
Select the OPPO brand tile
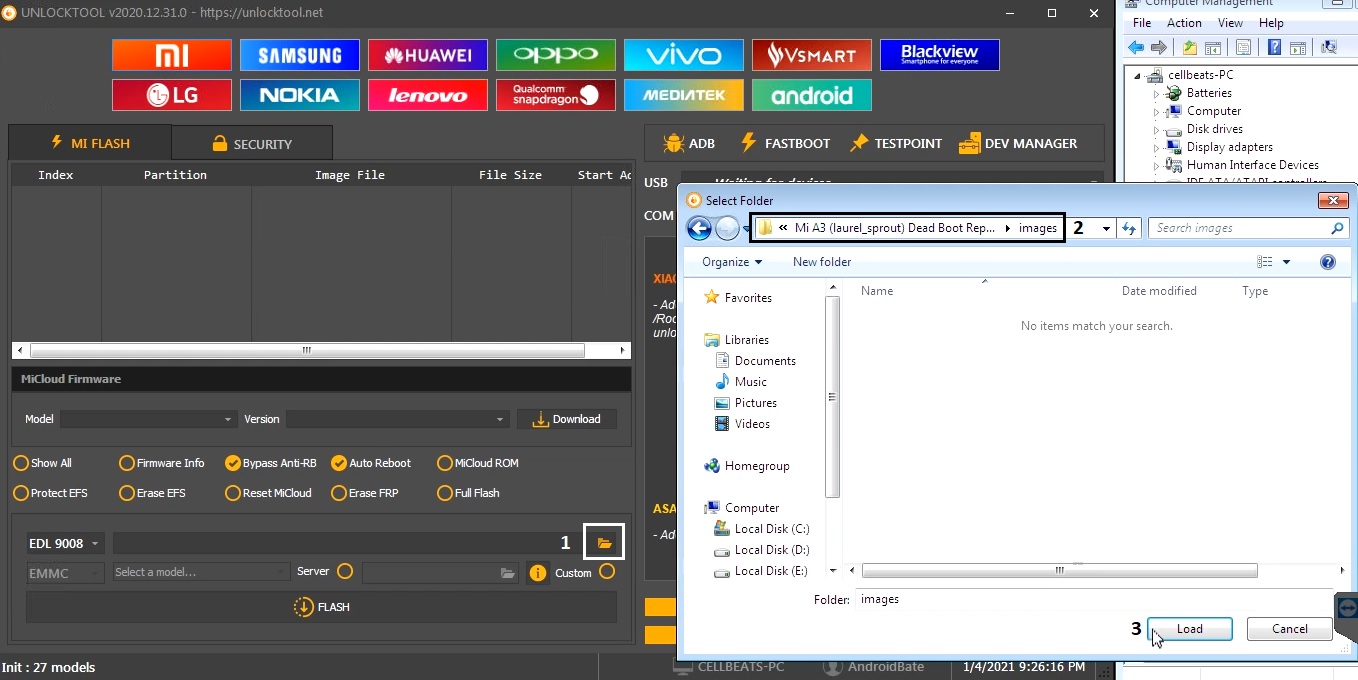tap(556, 55)
